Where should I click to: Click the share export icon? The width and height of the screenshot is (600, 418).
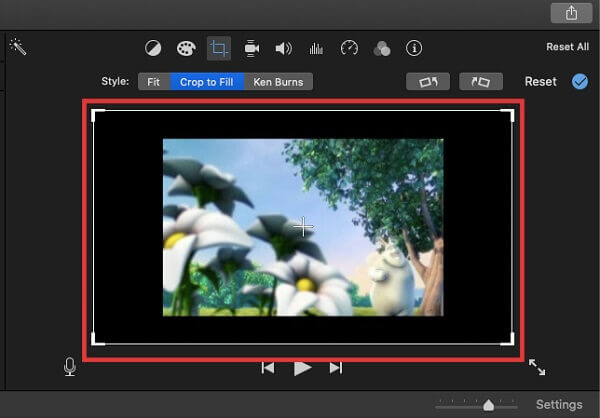[x=571, y=13]
